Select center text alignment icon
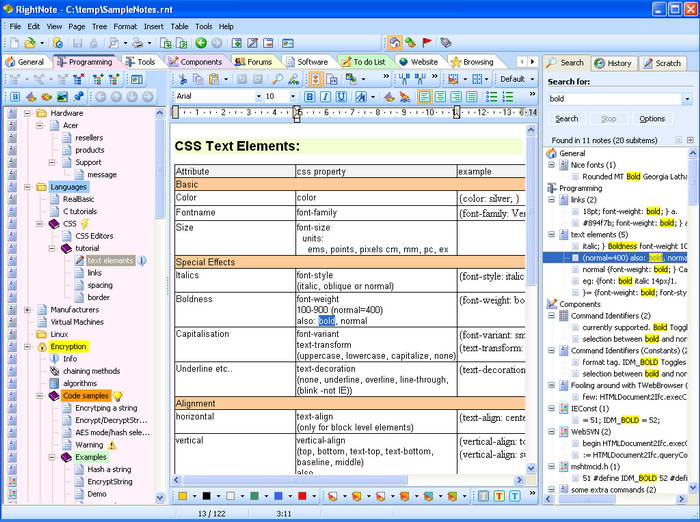This screenshot has height=522, width=700. coord(441,97)
